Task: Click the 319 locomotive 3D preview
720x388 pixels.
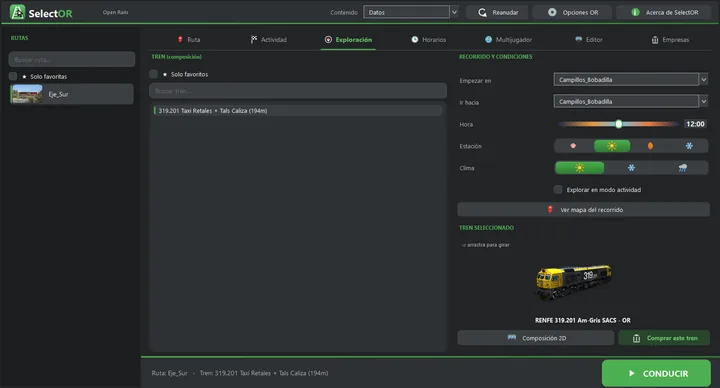Action: 574,281
